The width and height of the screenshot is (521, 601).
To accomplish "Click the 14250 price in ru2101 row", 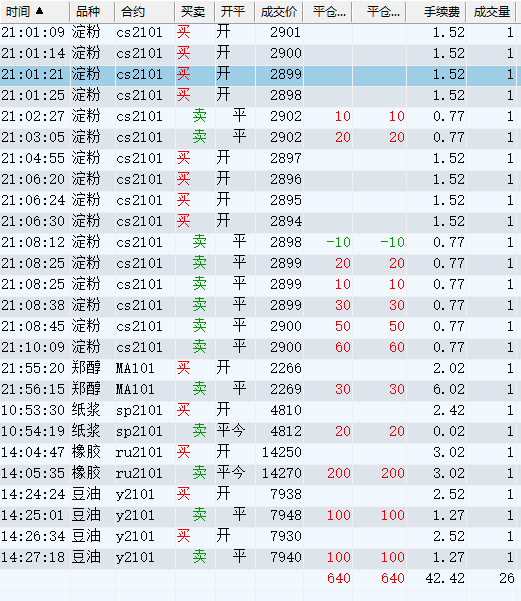I will click(x=282, y=452).
